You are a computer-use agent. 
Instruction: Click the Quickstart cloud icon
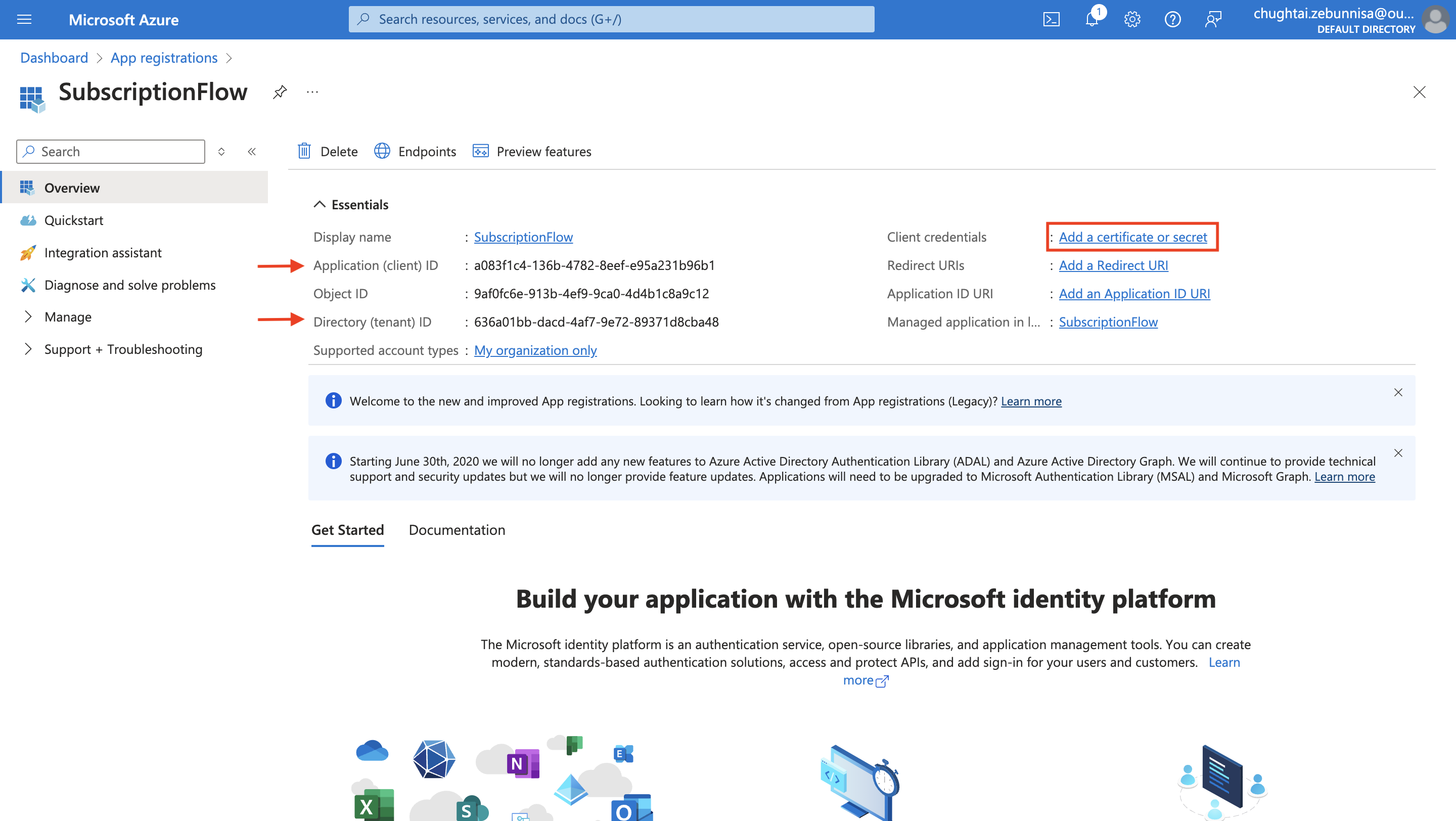[28, 220]
